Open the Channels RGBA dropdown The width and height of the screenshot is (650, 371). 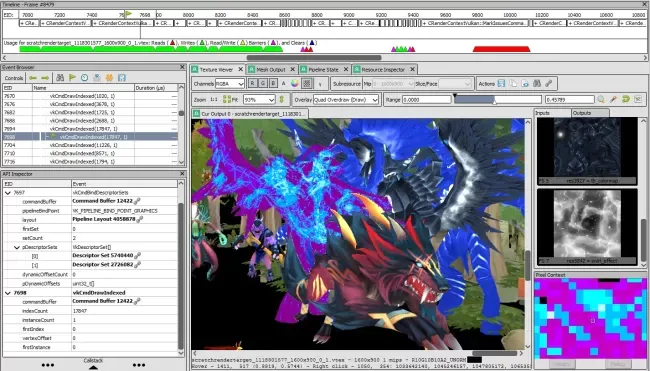[230, 84]
